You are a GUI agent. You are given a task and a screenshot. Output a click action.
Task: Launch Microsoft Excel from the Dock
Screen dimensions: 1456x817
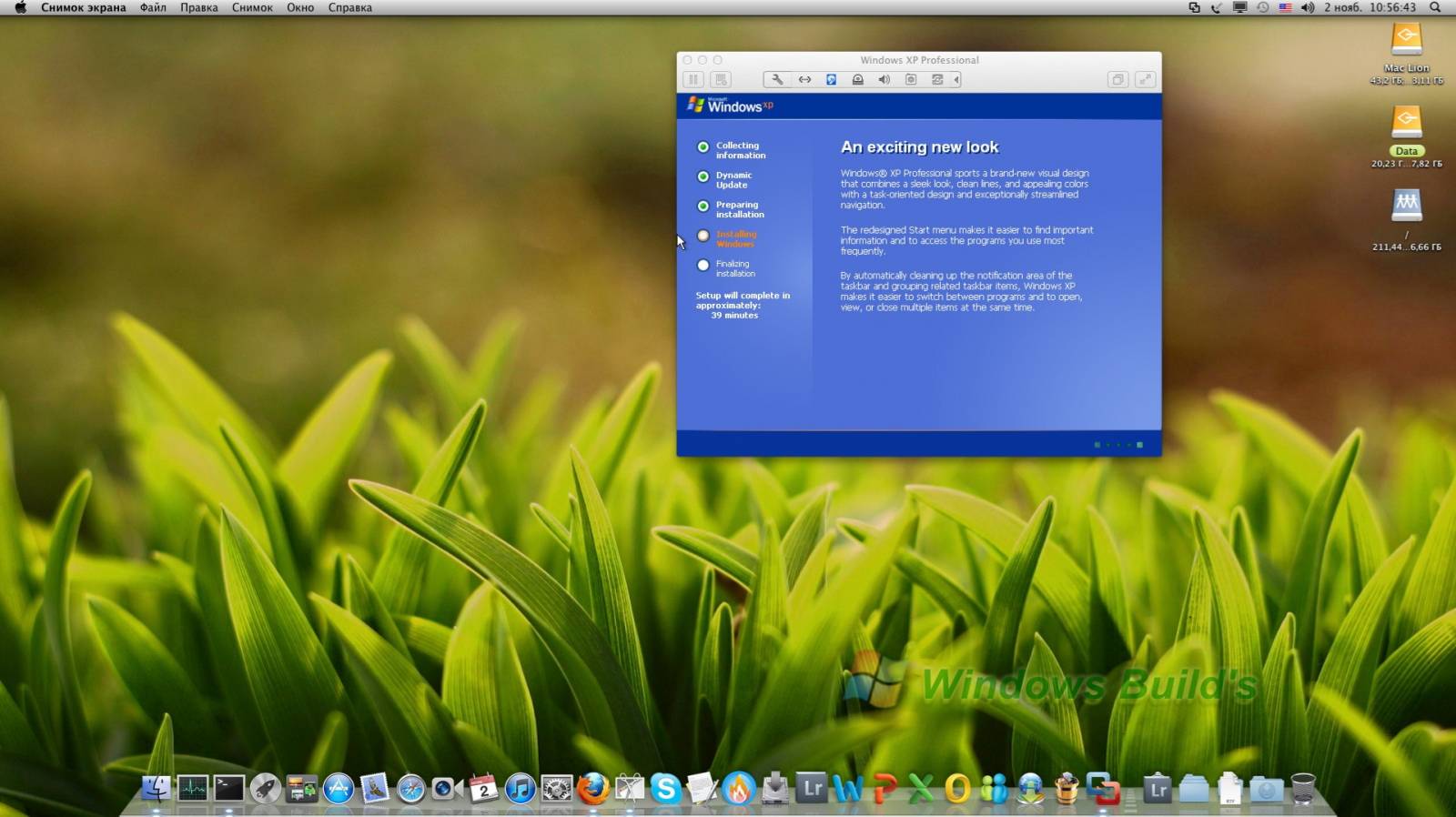pos(920,788)
